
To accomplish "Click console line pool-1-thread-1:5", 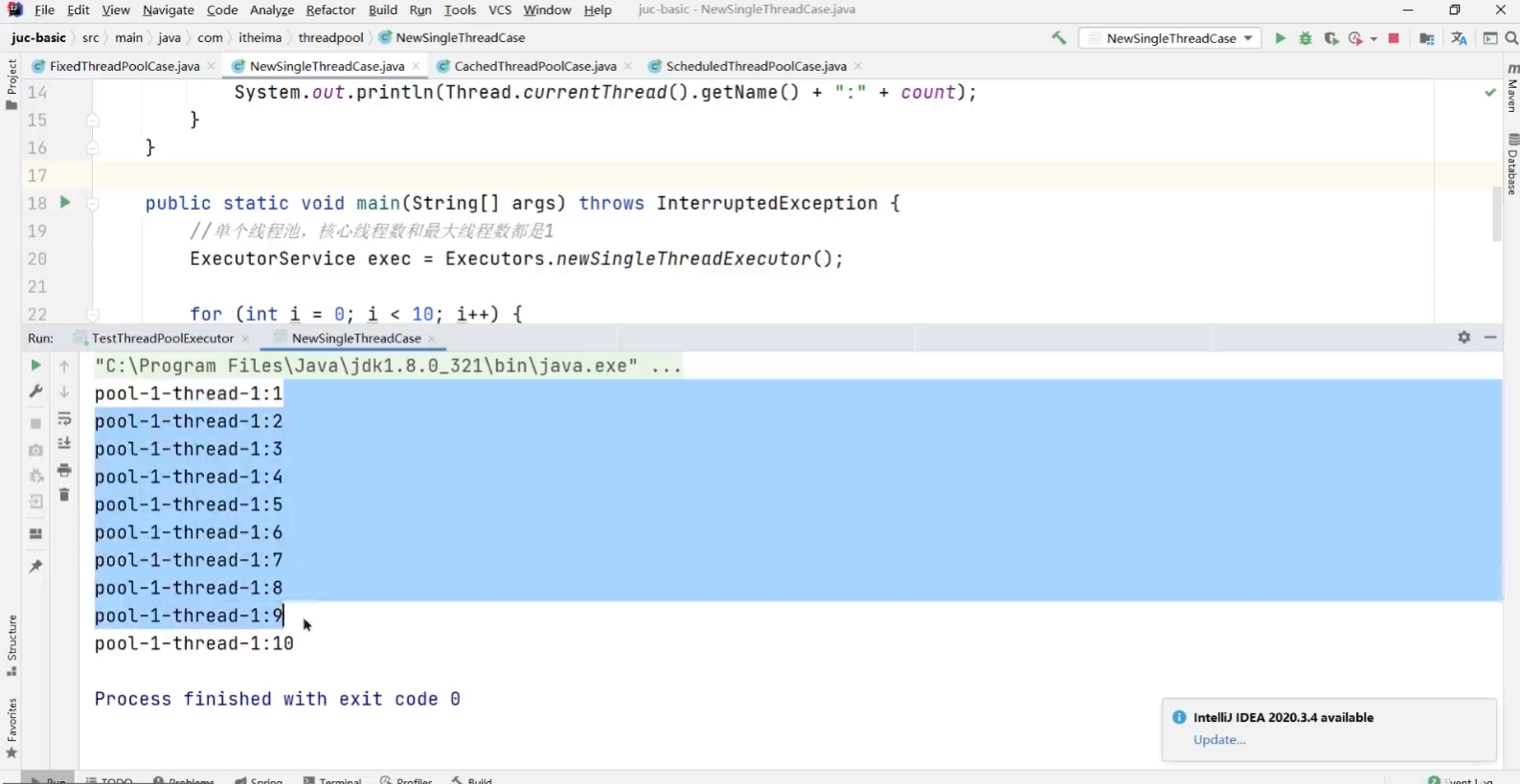I will click(x=189, y=504).
